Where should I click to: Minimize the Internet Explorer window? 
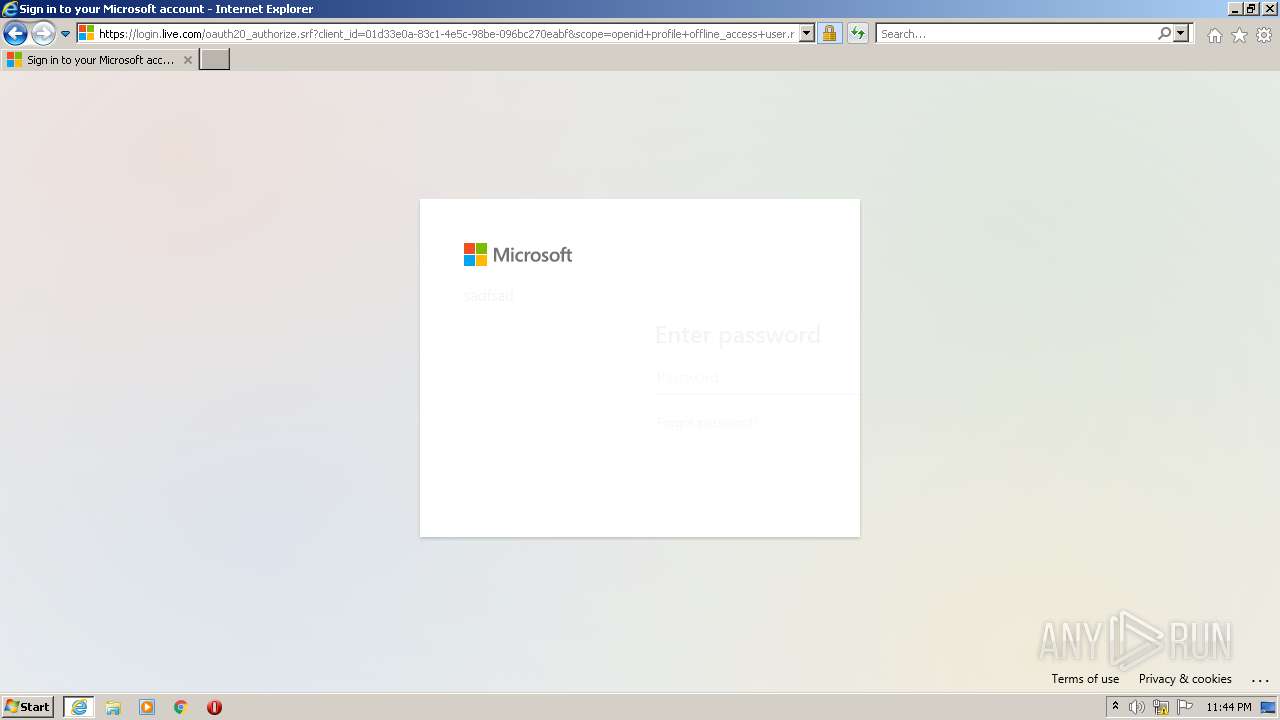pyautogui.click(x=1234, y=9)
